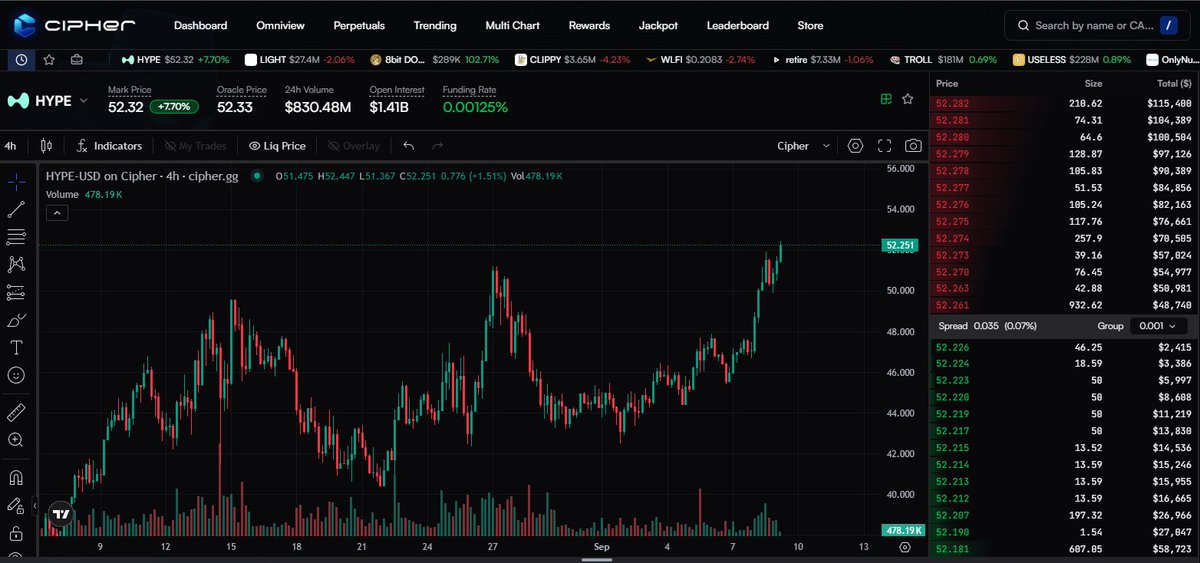Open the candlestick chart style selector
Image resolution: width=1200 pixels, height=563 pixels.
point(45,145)
